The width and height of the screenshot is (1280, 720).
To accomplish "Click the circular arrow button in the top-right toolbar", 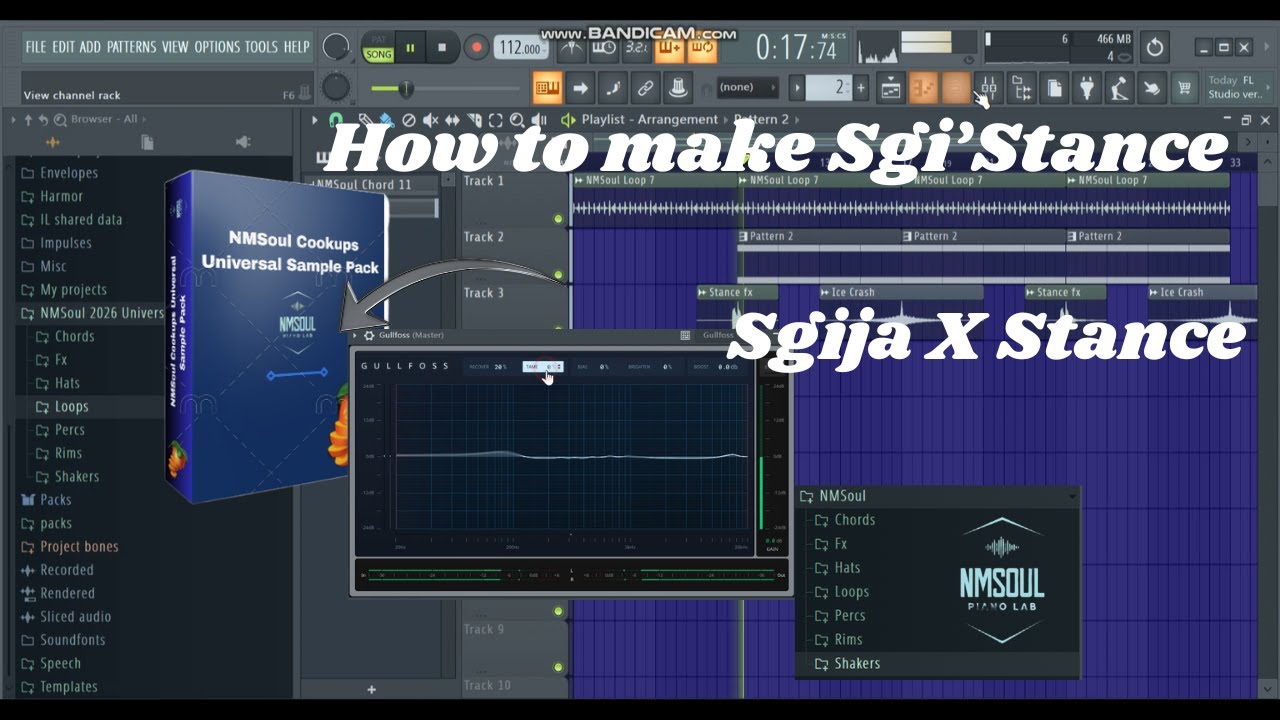I will point(1155,47).
